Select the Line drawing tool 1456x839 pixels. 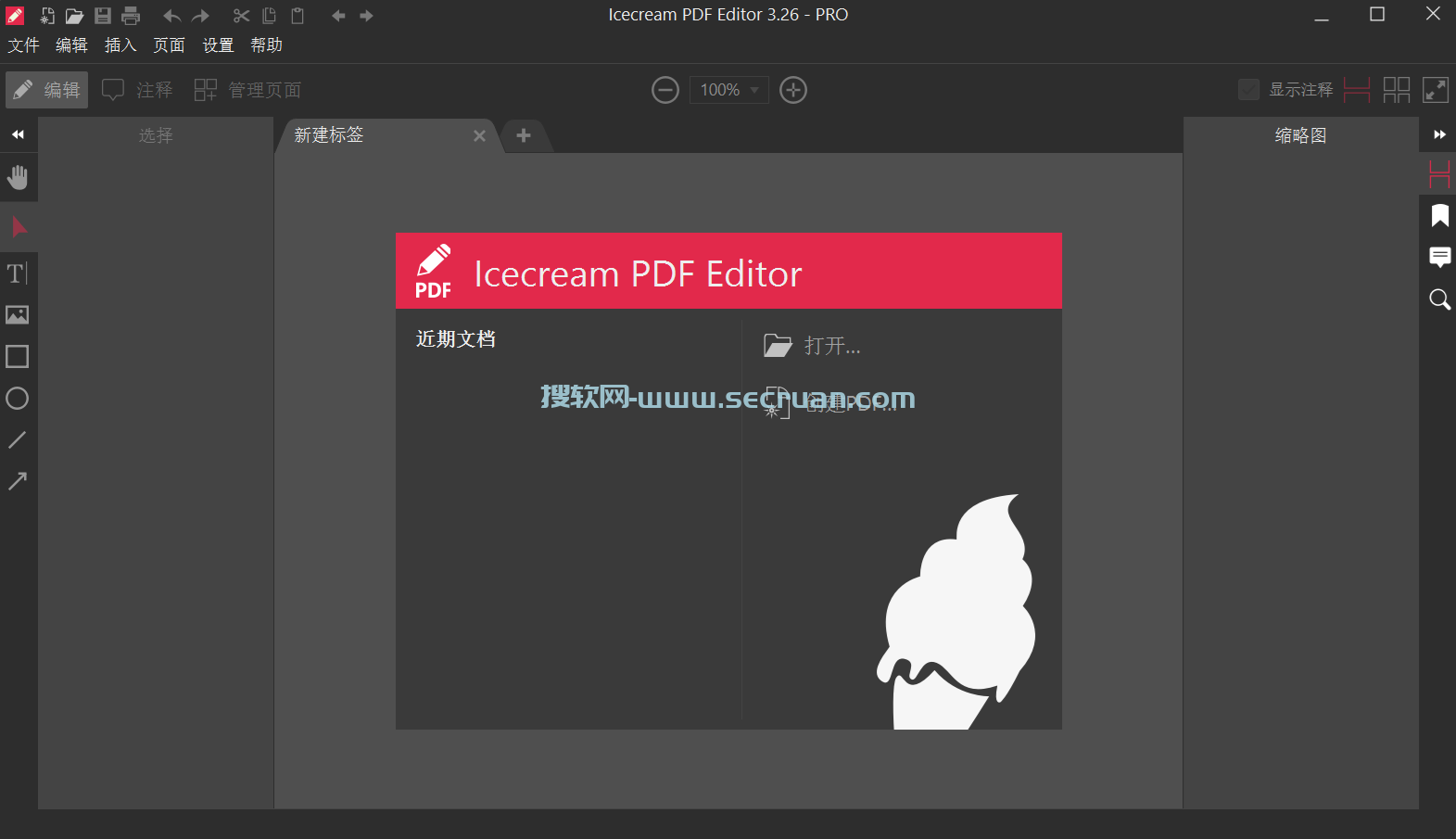(18, 439)
